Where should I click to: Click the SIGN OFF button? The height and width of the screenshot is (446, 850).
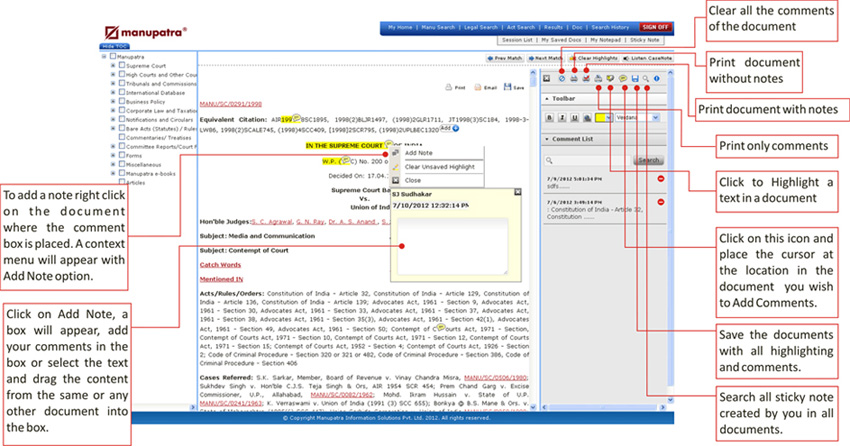click(655, 27)
